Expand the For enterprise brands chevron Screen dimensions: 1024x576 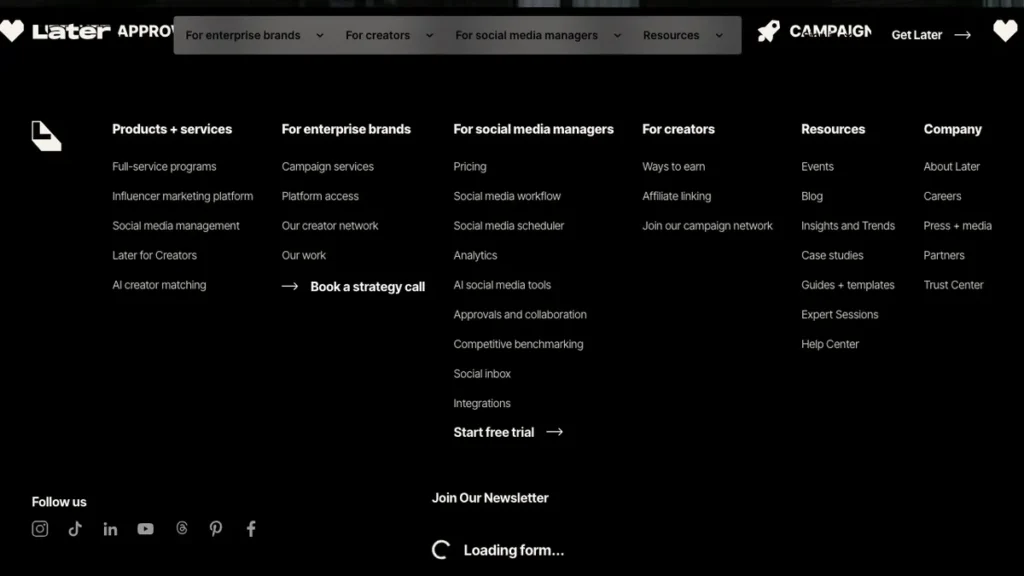[320, 35]
